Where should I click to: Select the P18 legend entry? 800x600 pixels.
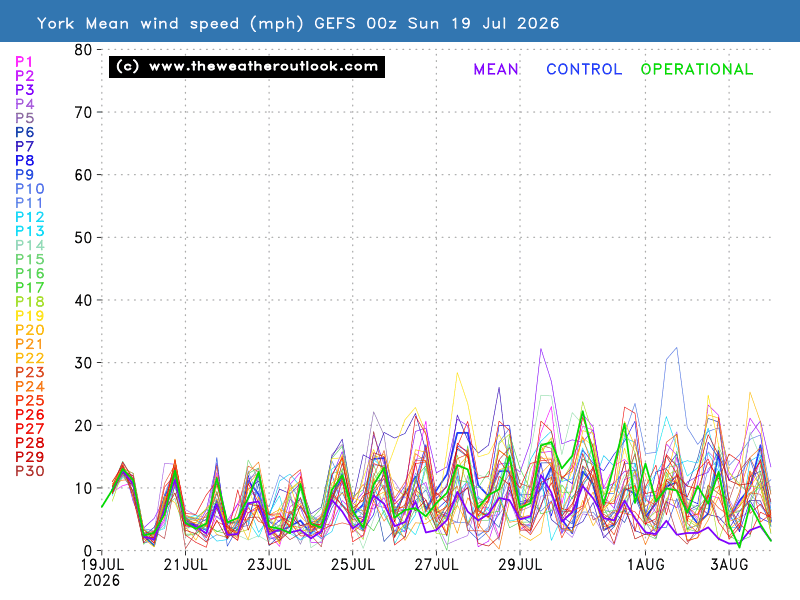pyautogui.click(x=30, y=302)
